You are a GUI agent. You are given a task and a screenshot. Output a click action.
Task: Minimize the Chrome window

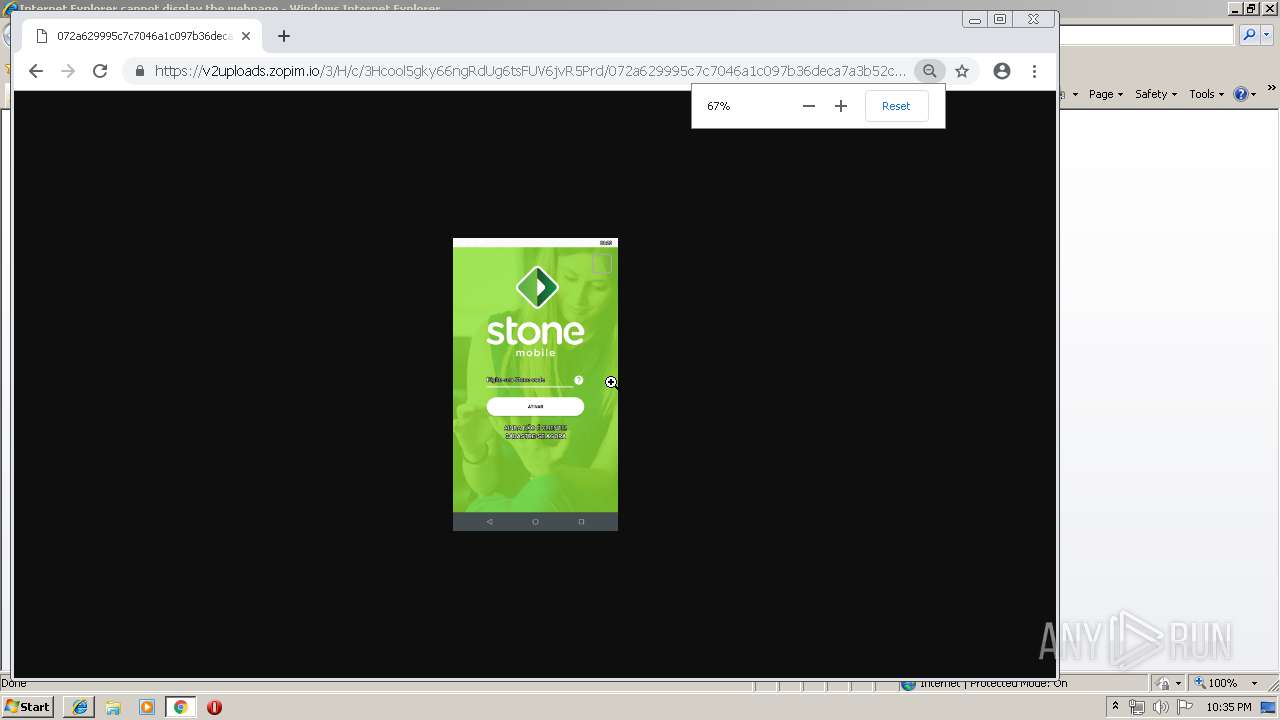pos(975,19)
